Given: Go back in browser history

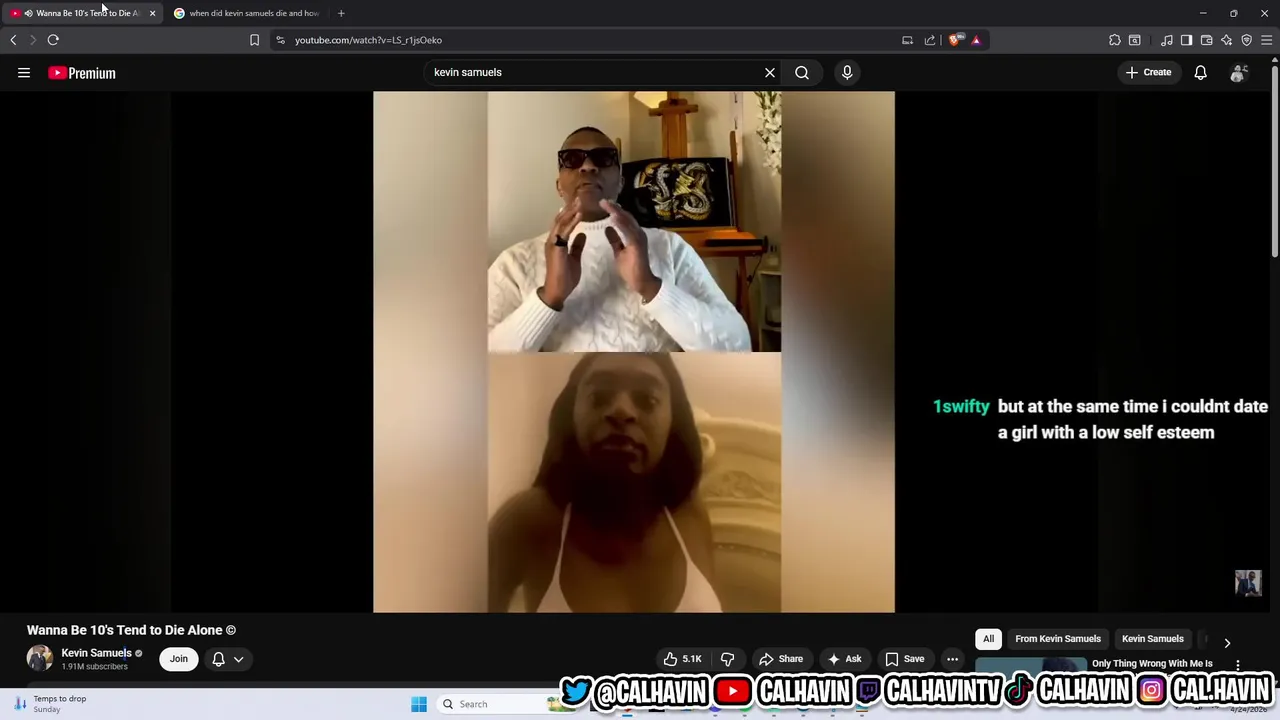Looking at the screenshot, I should 13,40.
